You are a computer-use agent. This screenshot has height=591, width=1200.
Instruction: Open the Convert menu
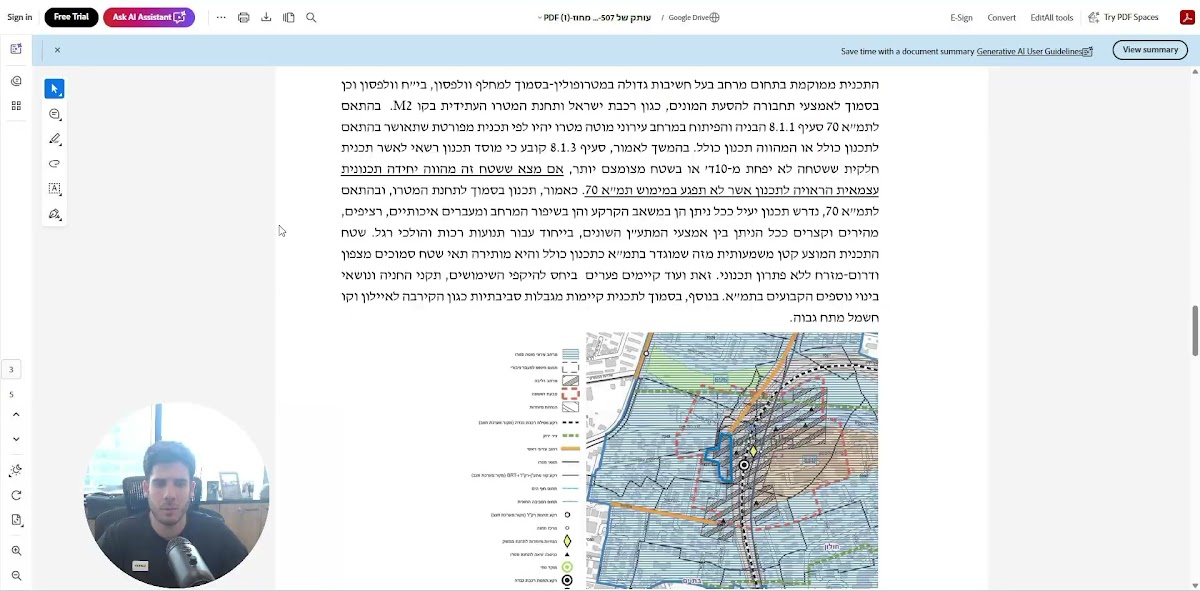click(1001, 17)
